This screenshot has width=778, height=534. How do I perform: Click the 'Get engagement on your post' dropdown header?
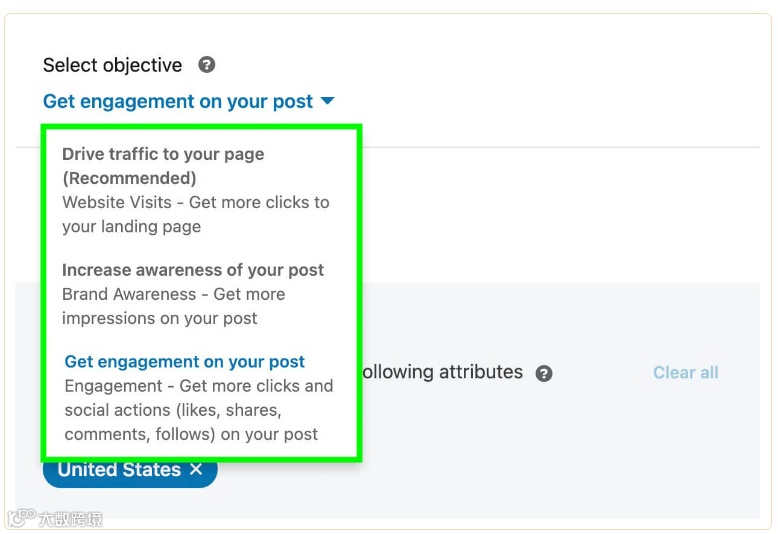[178, 101]
